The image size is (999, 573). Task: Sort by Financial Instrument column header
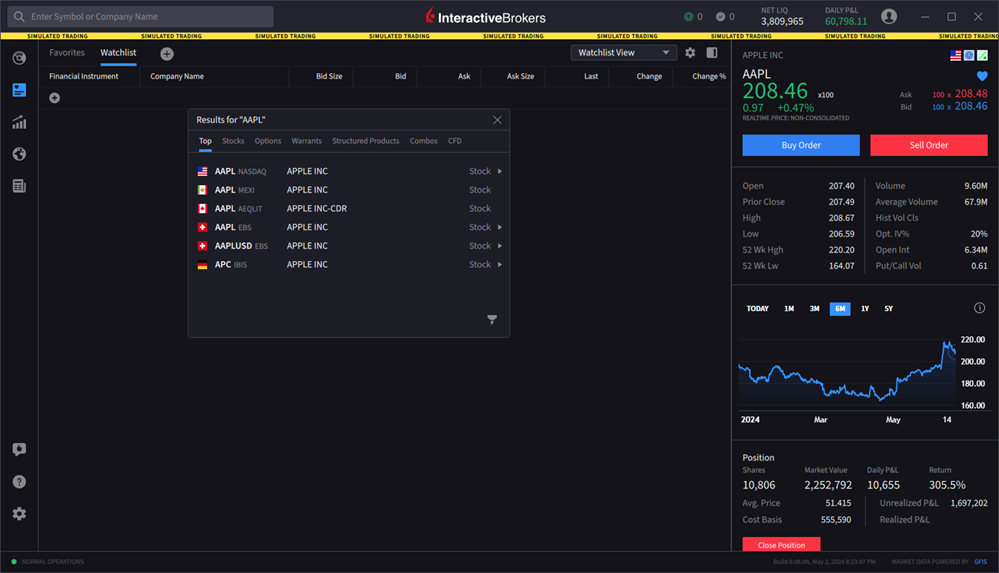coord(83,76)
